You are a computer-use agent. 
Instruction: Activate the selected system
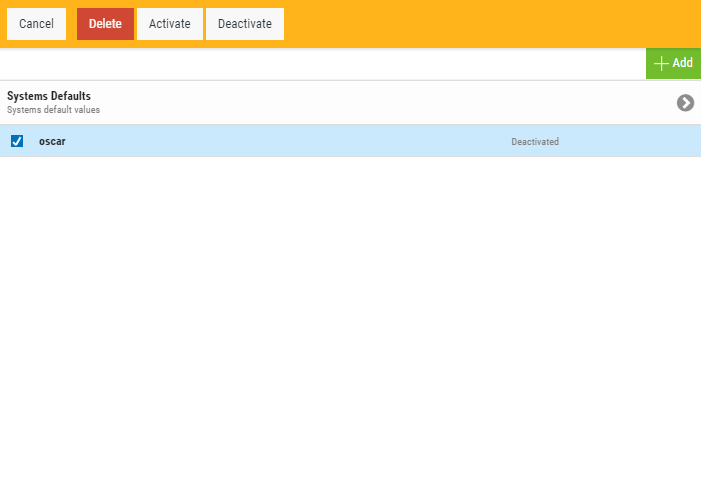click(x=169, y=24)
